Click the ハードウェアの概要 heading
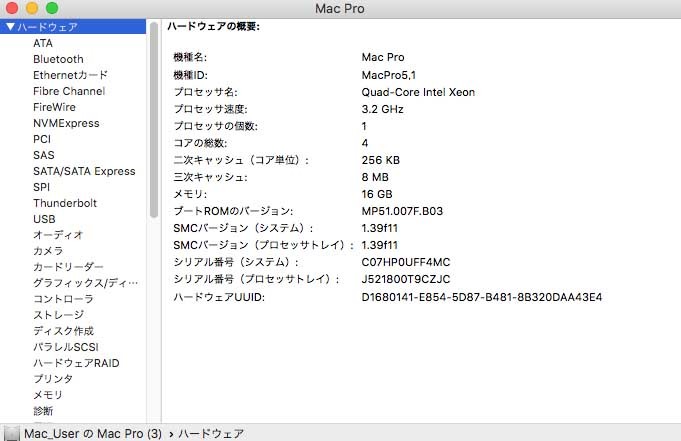Viewport: 681px width, 441px height. [x=213, y=27]
